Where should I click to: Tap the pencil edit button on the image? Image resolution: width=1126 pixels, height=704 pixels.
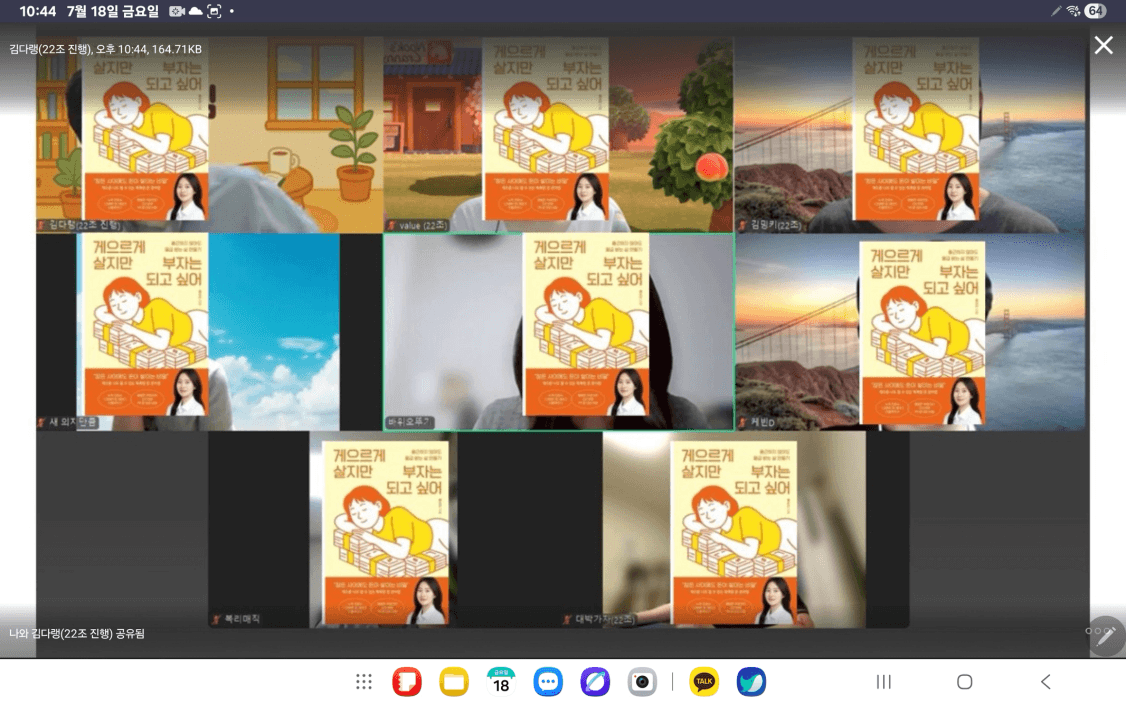tap(1107, 635)
